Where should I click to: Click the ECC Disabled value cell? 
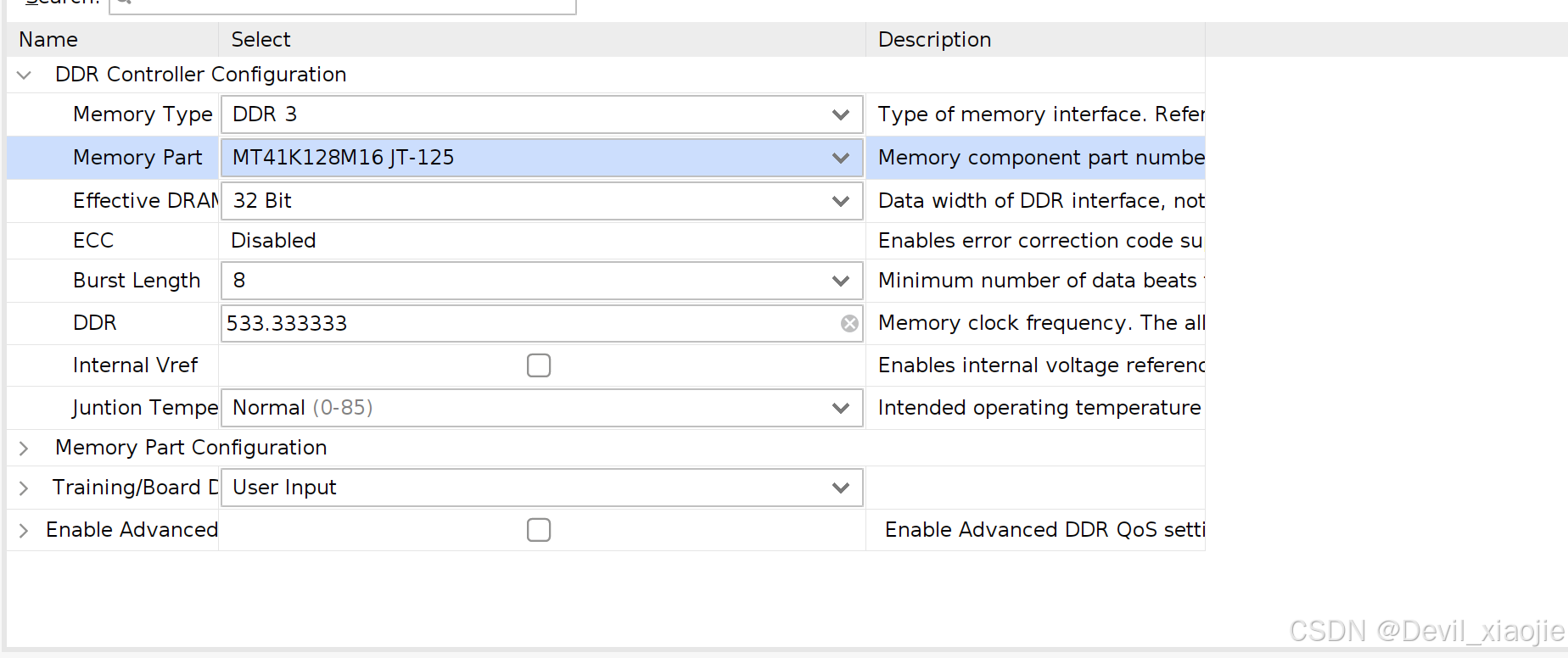pos(273,241)
